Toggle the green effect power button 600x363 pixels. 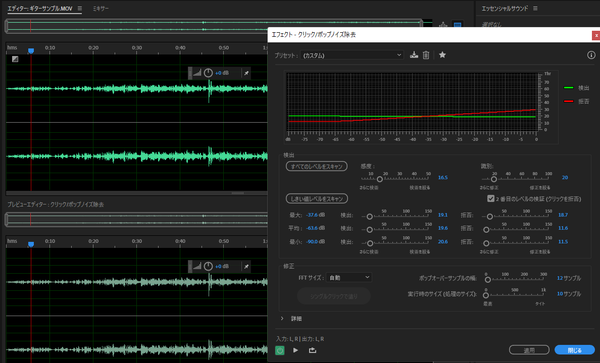280,350
